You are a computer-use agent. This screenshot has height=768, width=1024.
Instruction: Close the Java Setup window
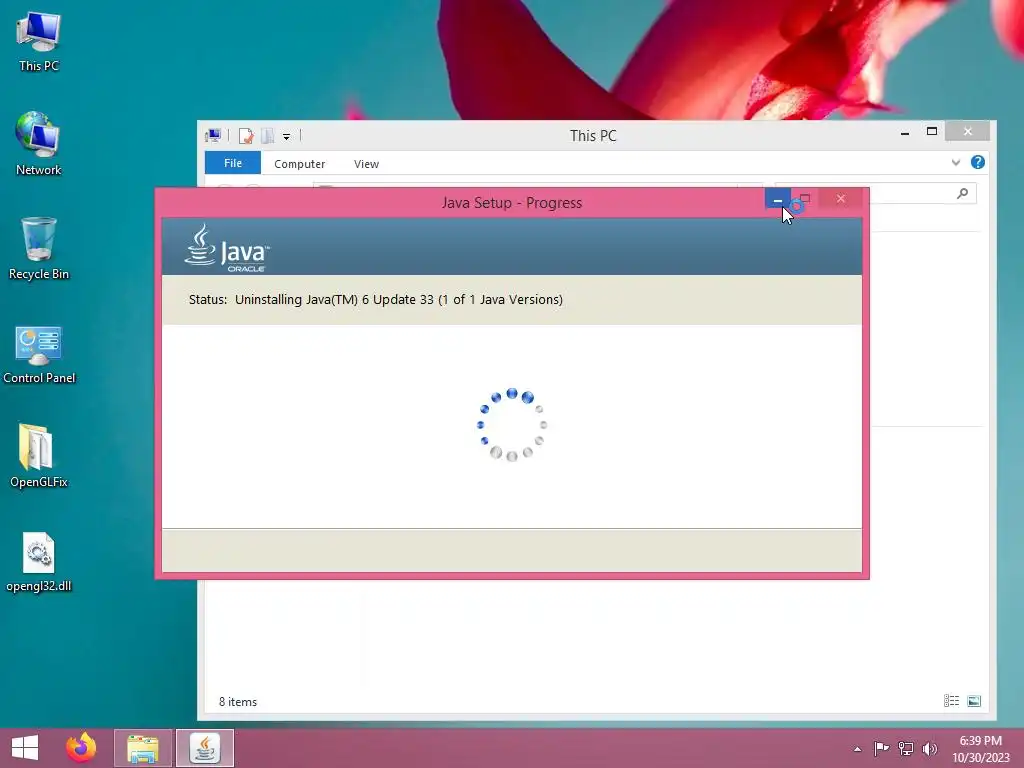pyautogui.click(x=840, y=199)
